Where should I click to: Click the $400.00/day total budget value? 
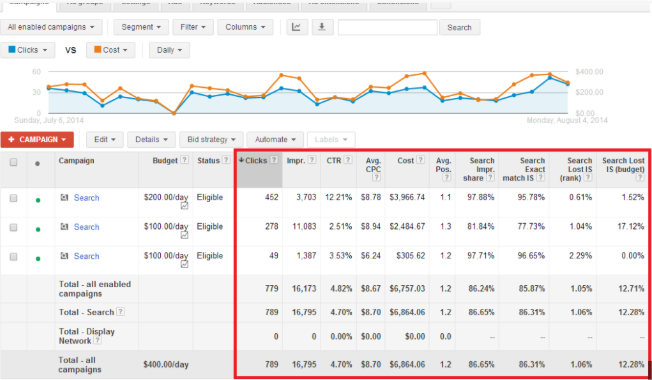(x=166, y=365)
